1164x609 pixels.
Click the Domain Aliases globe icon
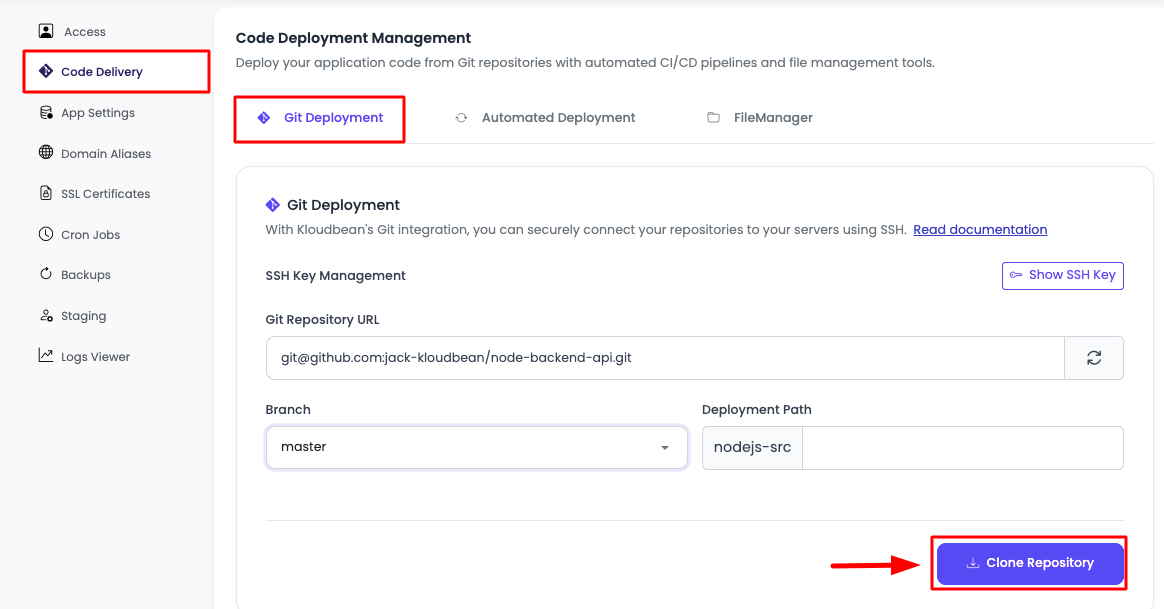(46, 153)
